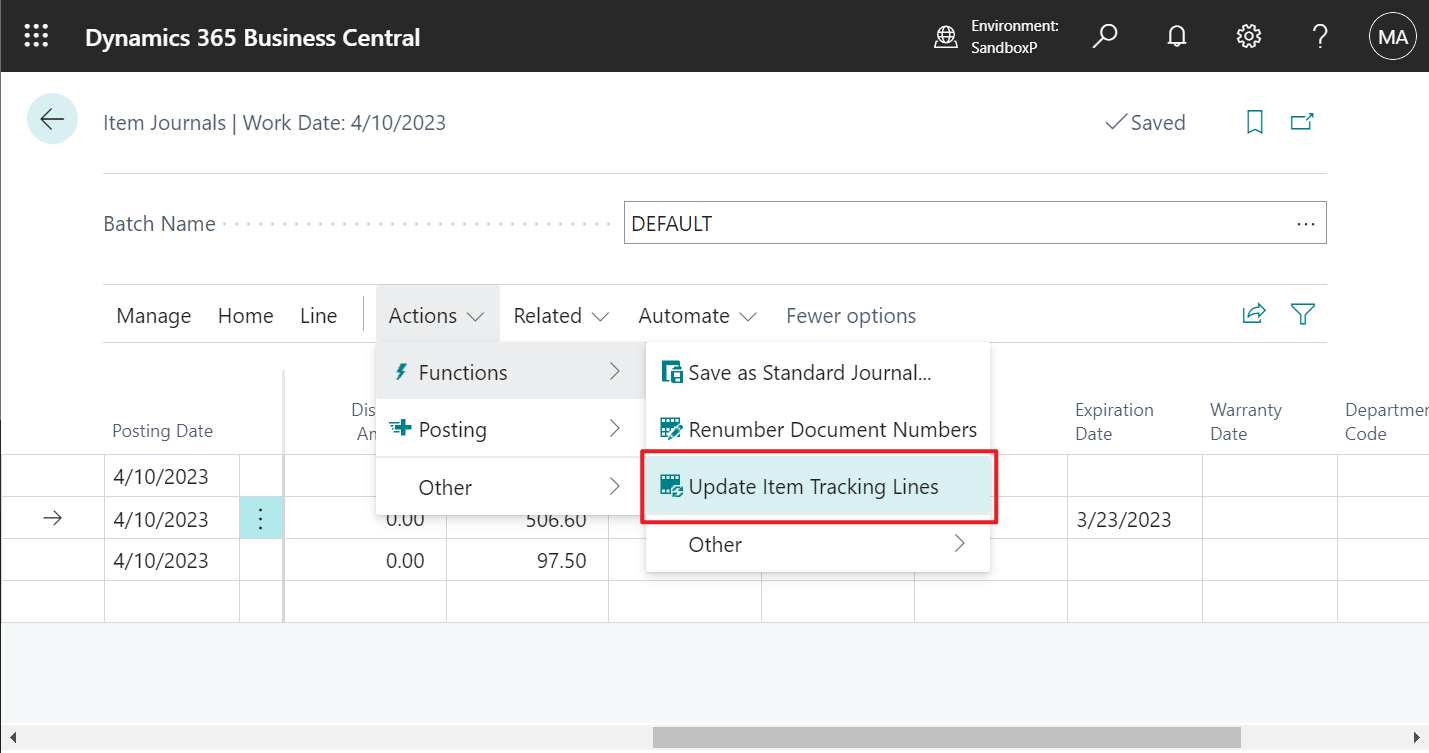Open the filter icon on the journal list
This screenshot has height=753, width=1429.
(x=1302, y=314)
